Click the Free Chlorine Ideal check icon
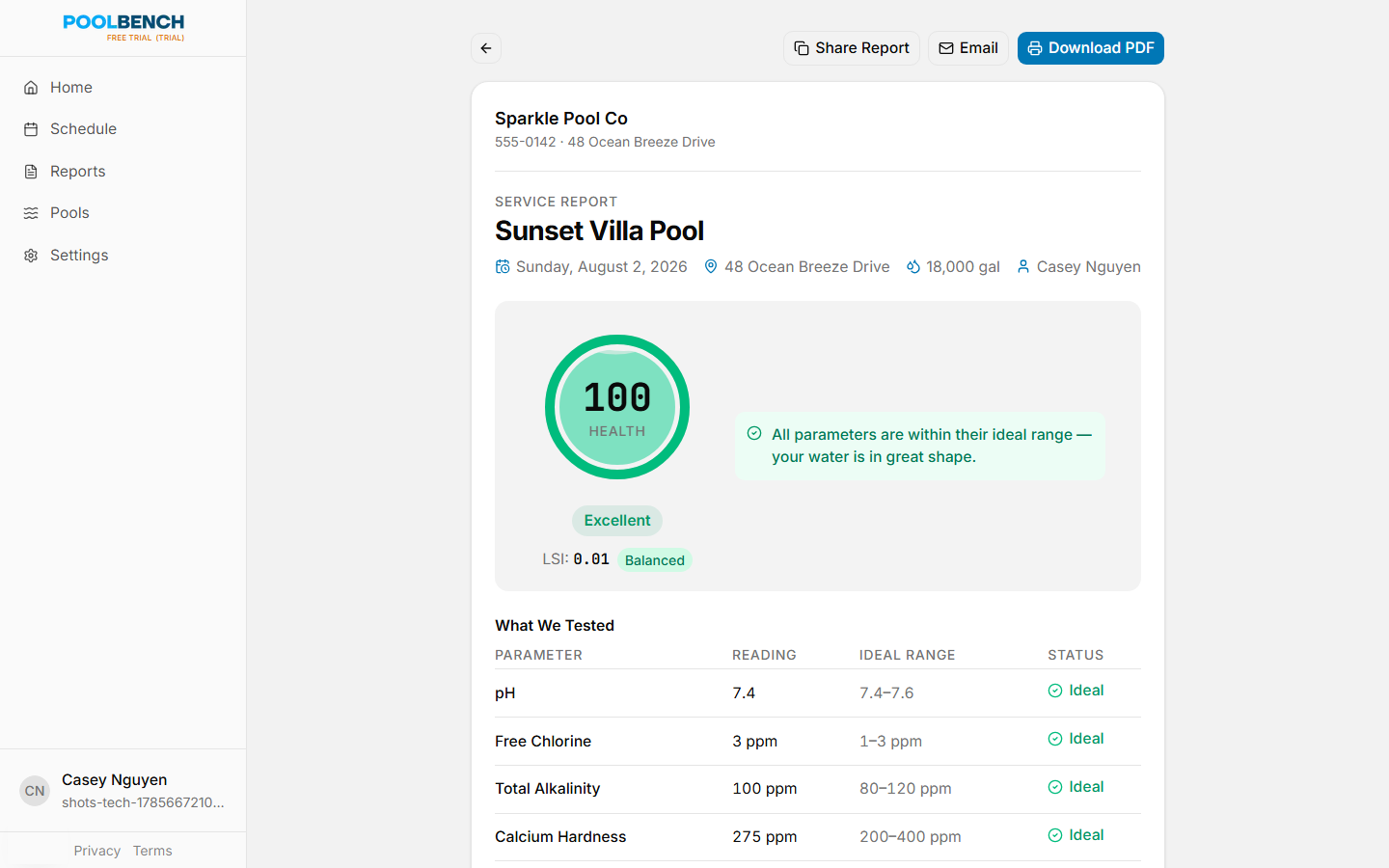The height and width of the screenshot is (868, 1389). coord(1055,739)
